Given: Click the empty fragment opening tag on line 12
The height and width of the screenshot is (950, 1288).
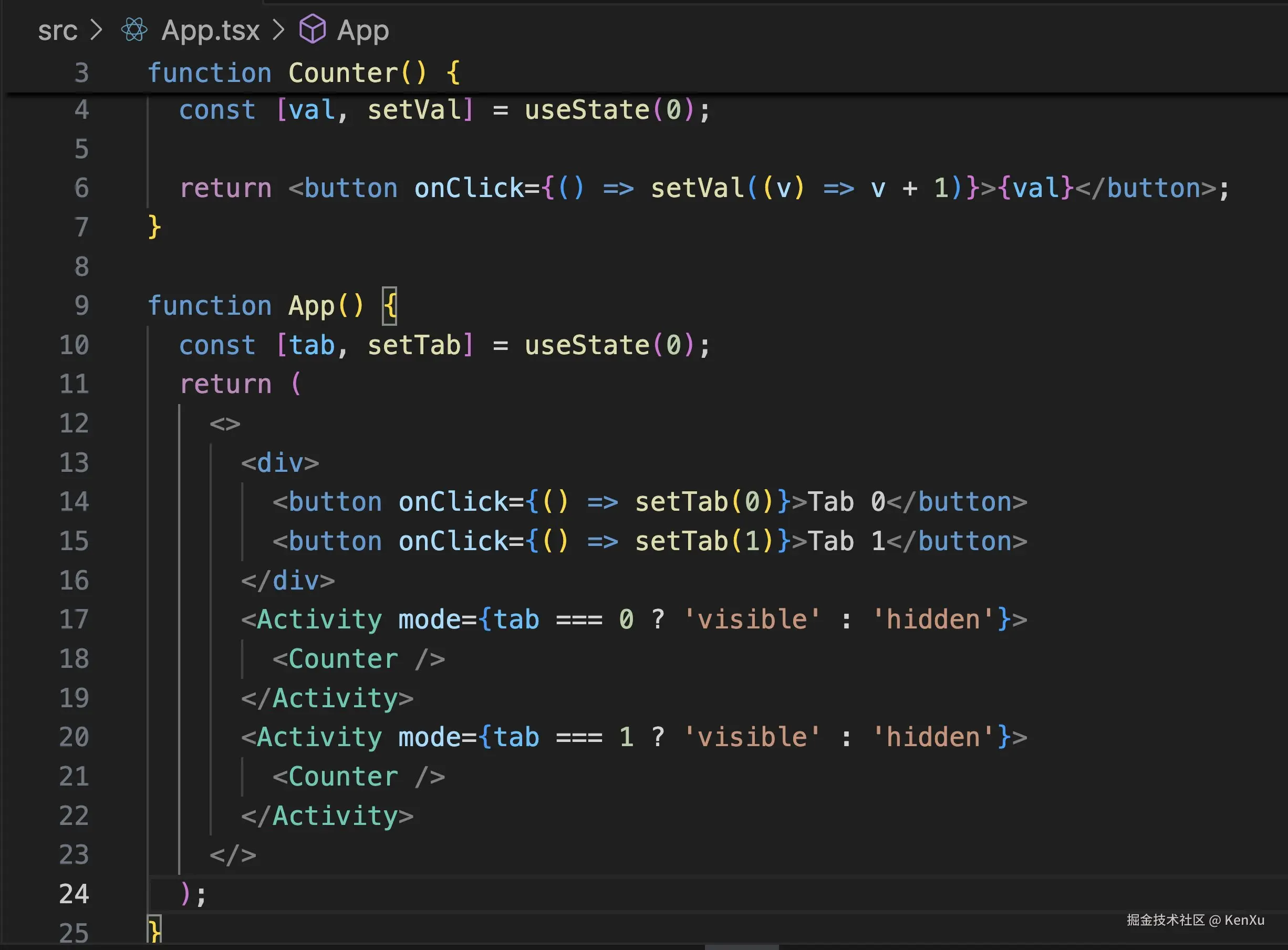Looking at the screenshot, I should click(x=225, y=424).
